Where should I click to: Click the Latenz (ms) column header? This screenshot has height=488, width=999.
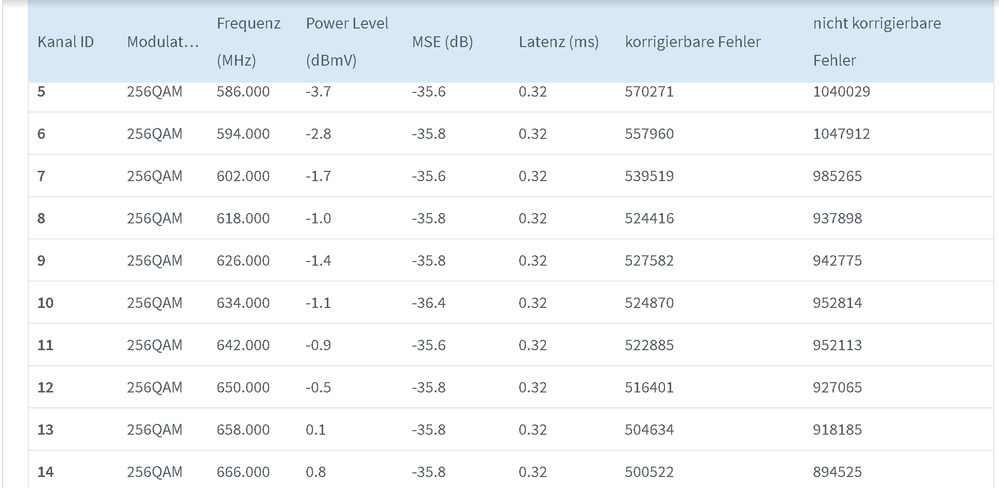(x=558, y=42)
